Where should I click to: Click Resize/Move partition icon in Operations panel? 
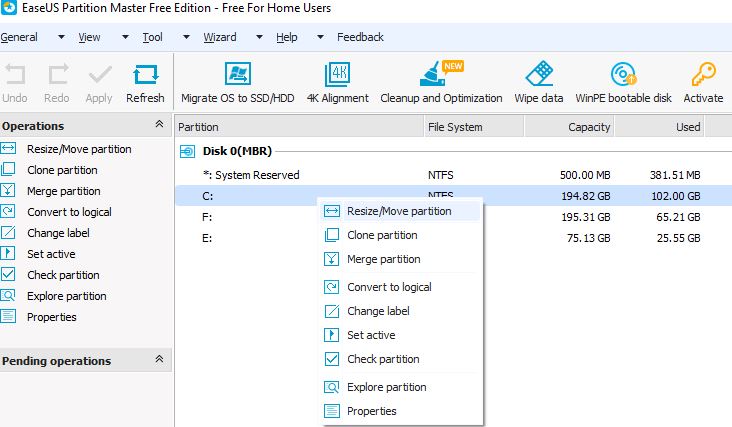[x=8, y=148]
